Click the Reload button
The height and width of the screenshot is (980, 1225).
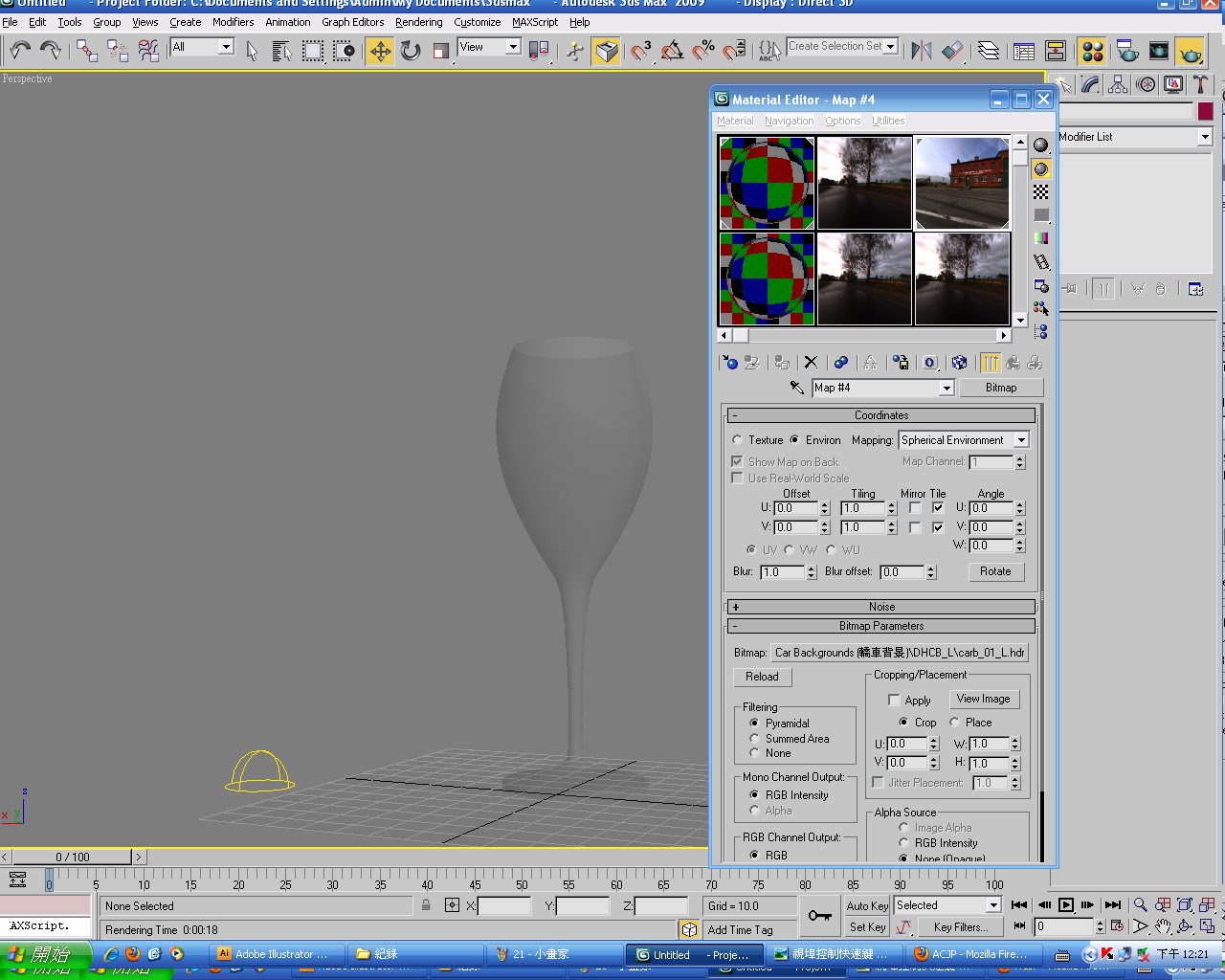tap(762, 677)
